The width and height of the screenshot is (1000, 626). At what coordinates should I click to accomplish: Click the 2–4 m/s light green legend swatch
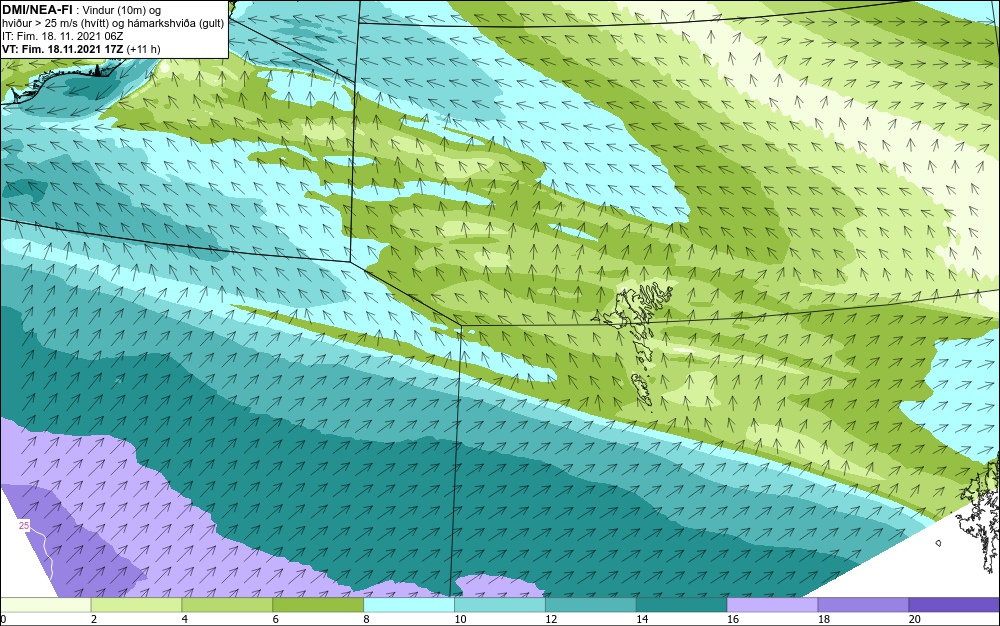(x=136, y=605)
